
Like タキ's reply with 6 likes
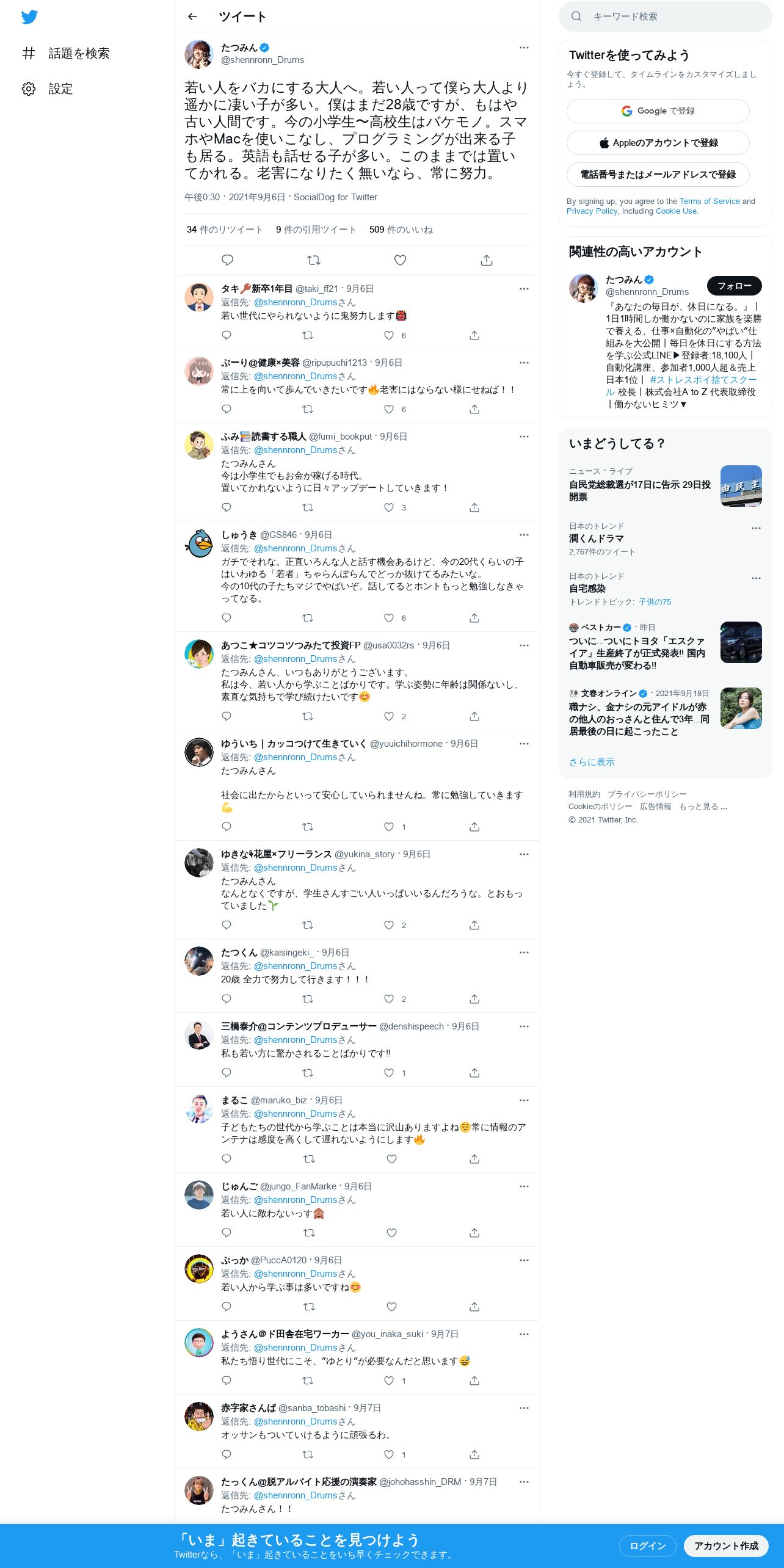(x=389, y=335)
